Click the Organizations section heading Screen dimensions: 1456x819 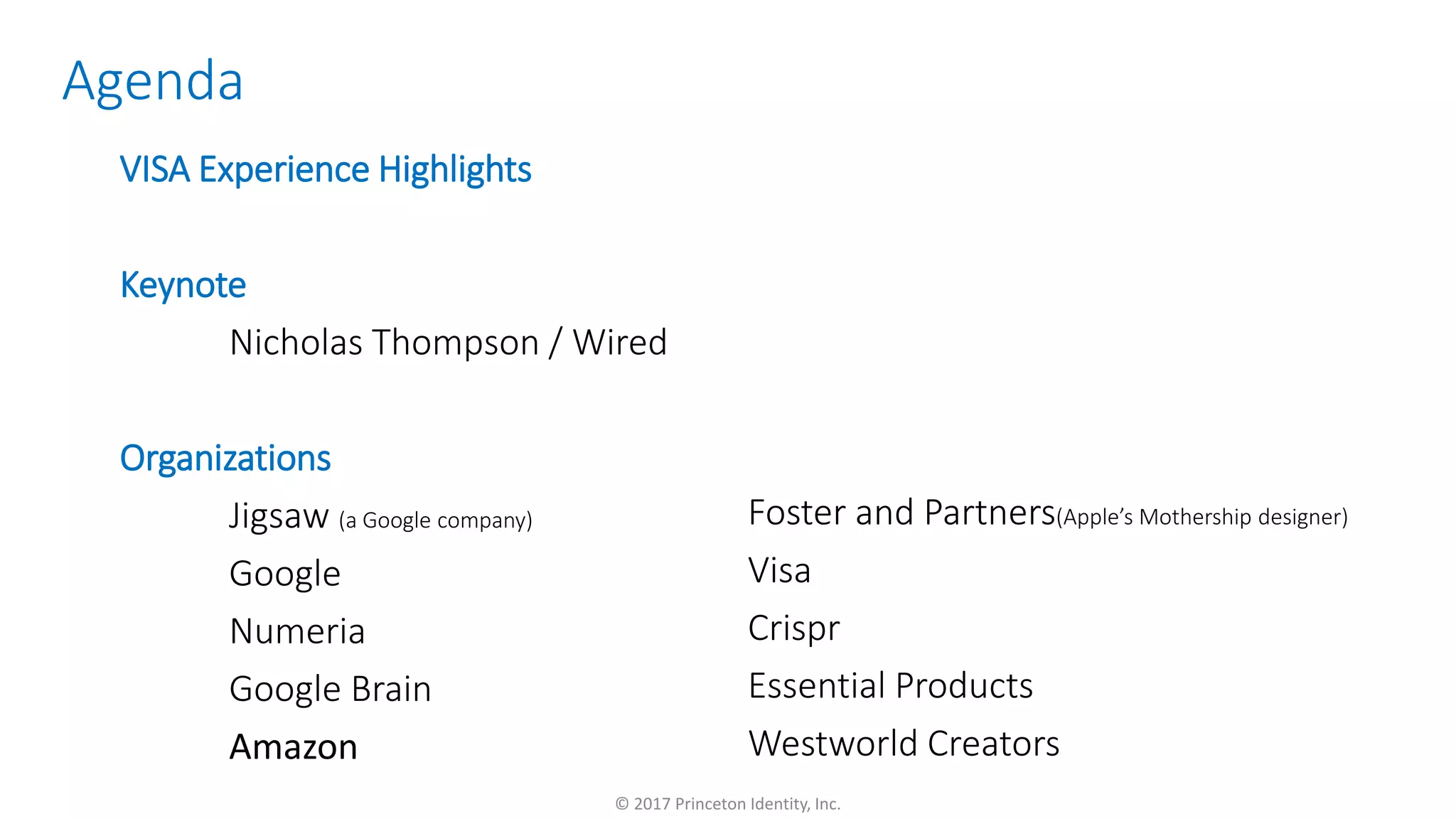point(225,459)
